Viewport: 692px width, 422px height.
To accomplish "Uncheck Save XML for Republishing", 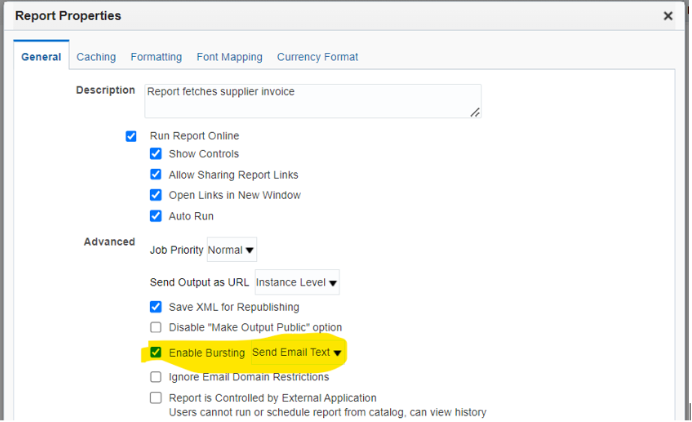I will pos(155,307).
